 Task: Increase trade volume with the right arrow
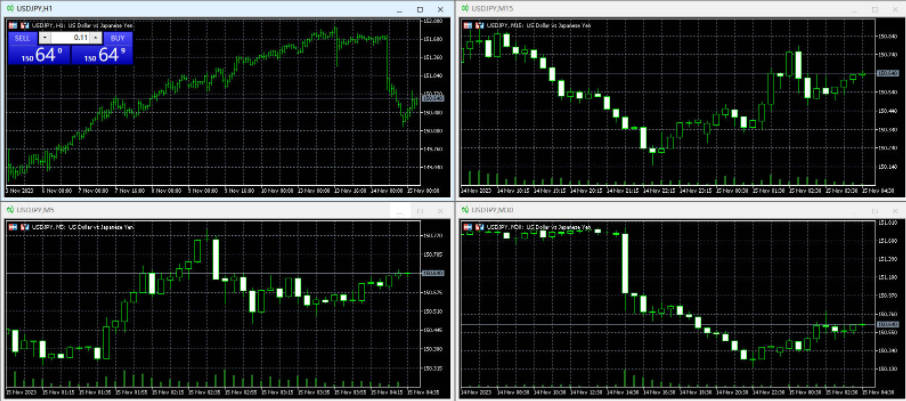click(96, 37)
